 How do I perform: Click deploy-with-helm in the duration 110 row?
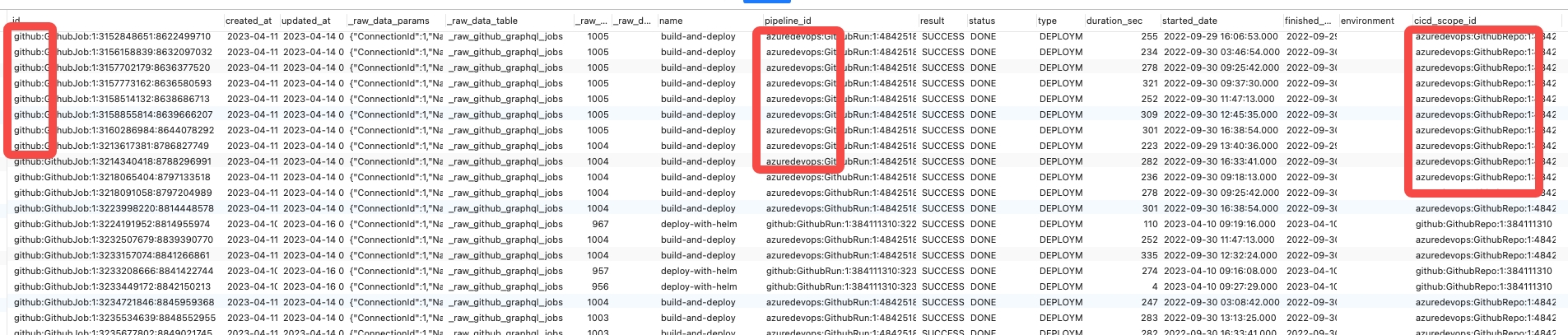click(699, 224)
